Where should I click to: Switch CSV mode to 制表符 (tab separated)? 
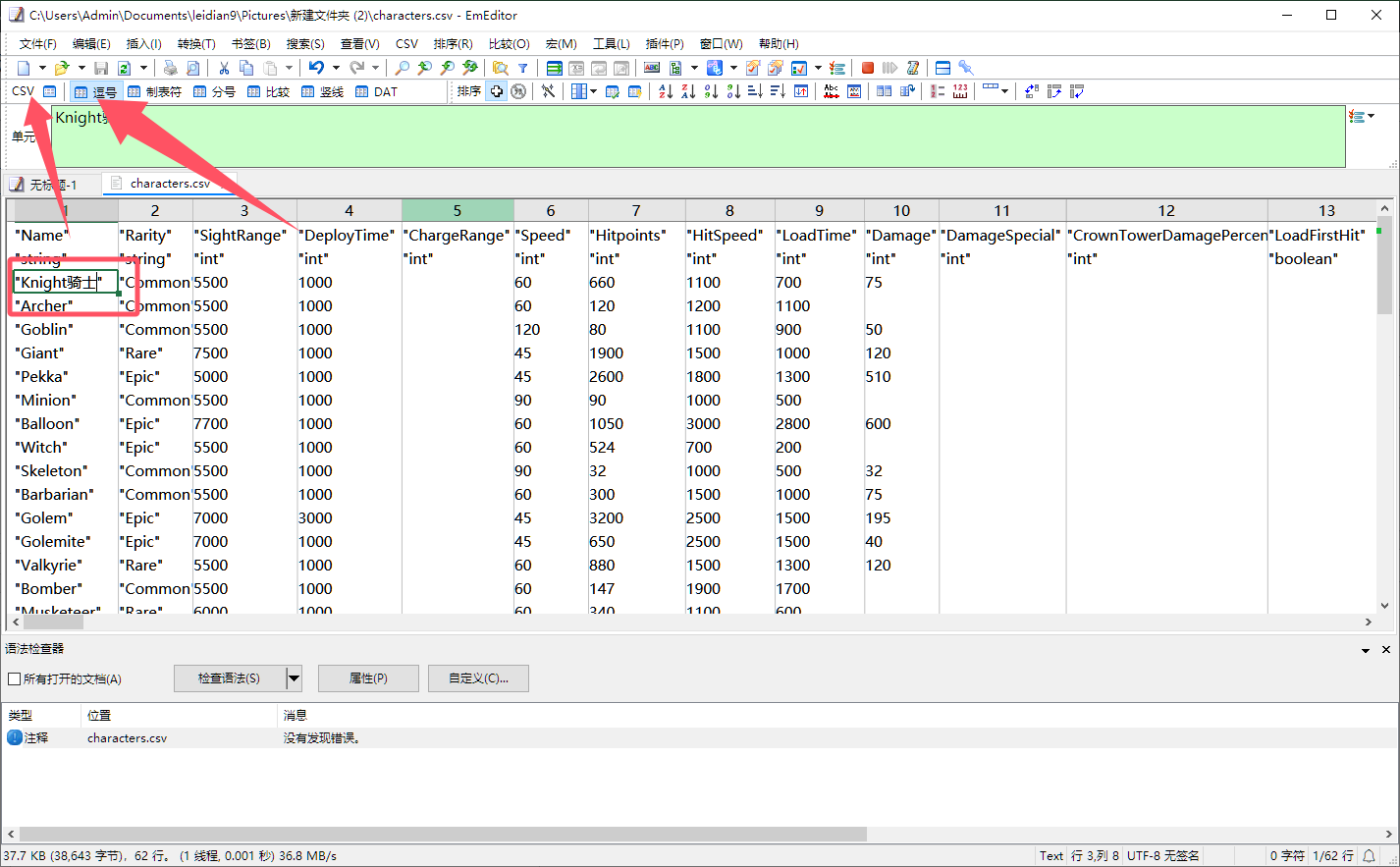coord(155,91)
